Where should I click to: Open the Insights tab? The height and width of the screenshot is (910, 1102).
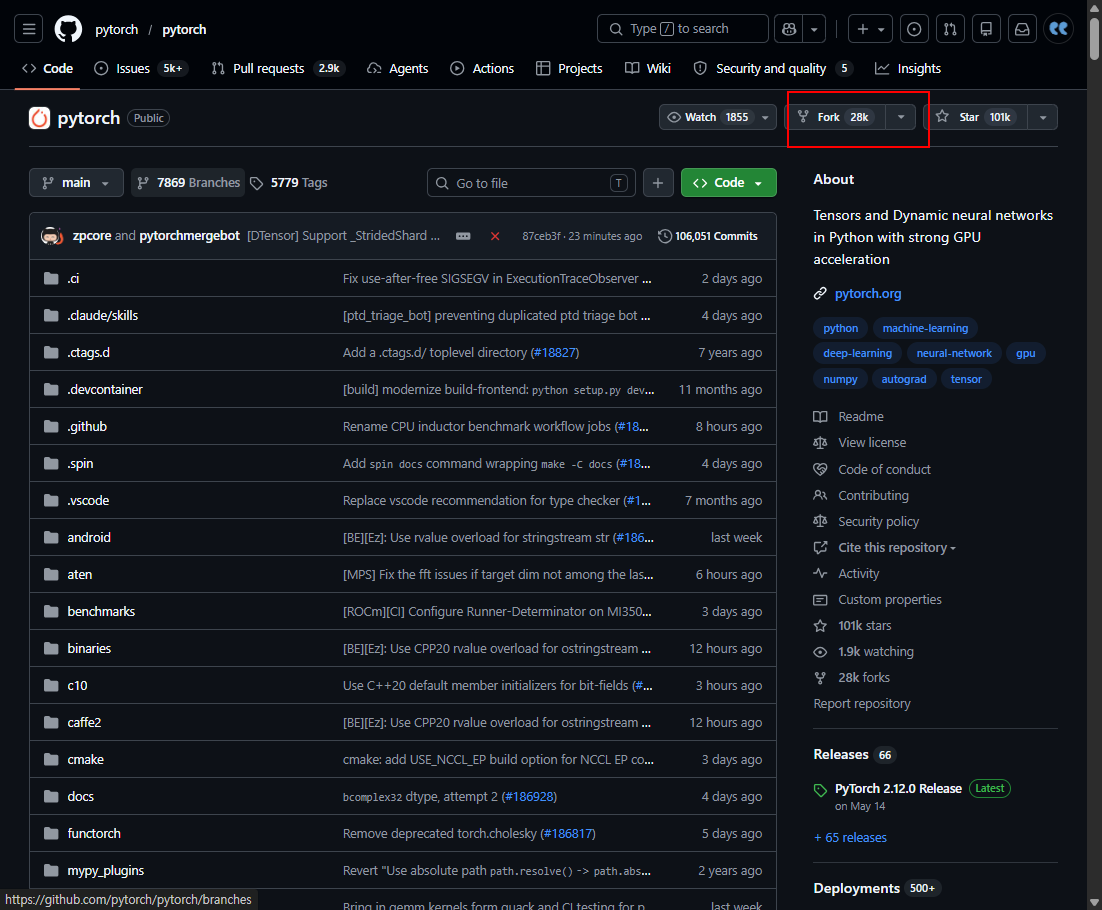pyautogui.click(x=907, y=68)
